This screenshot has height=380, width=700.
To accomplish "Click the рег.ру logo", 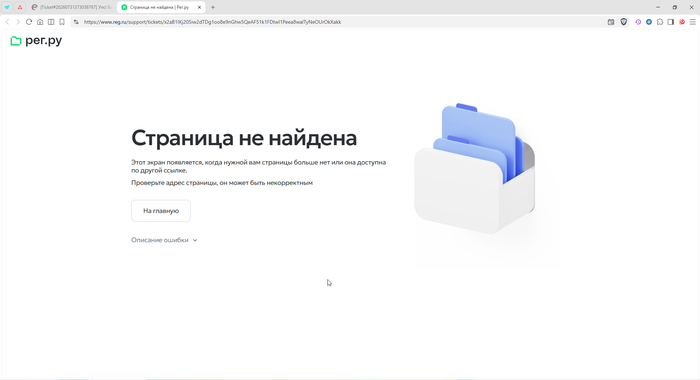I will (36, 41).
